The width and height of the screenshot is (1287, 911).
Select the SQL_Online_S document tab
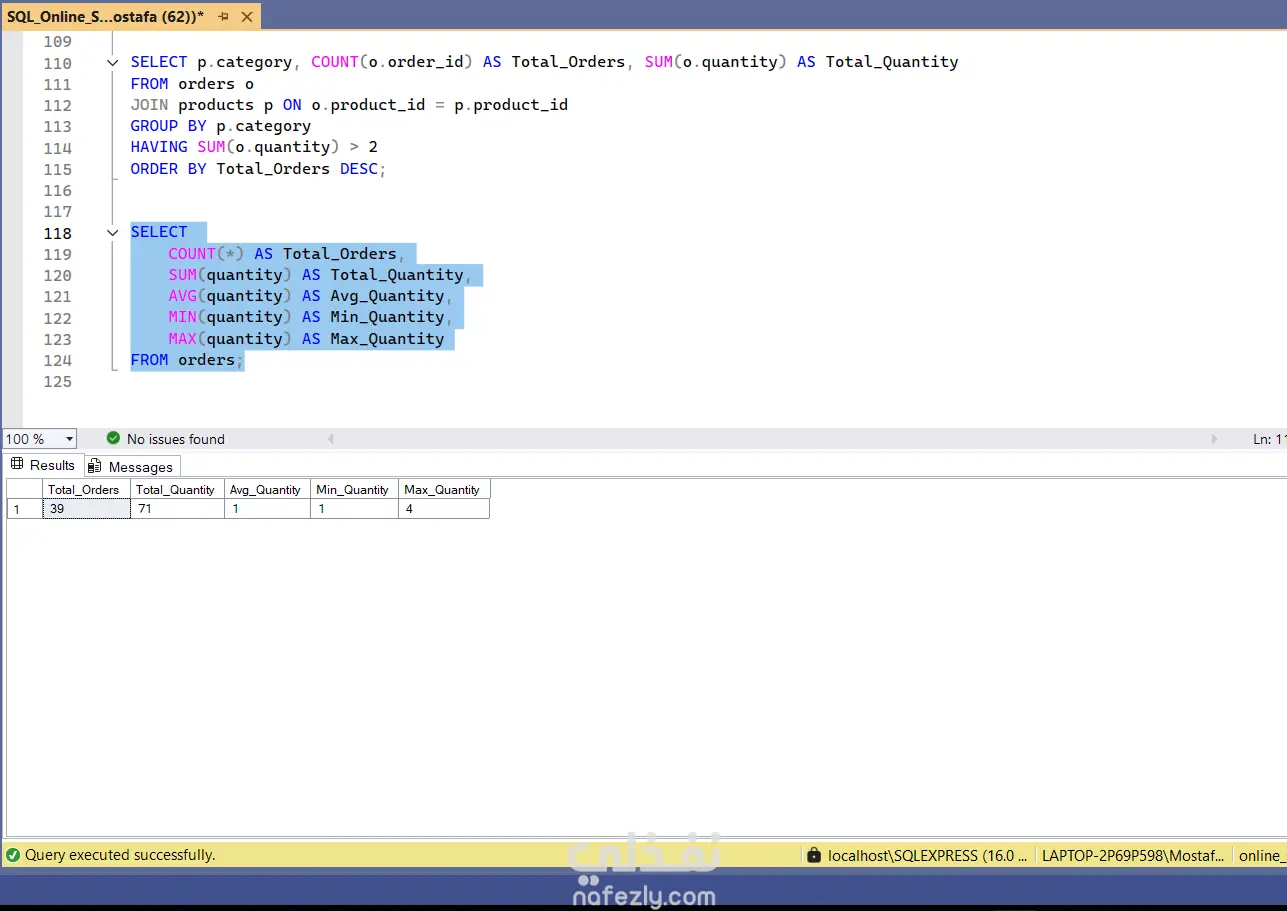click(x=105, y=17)
